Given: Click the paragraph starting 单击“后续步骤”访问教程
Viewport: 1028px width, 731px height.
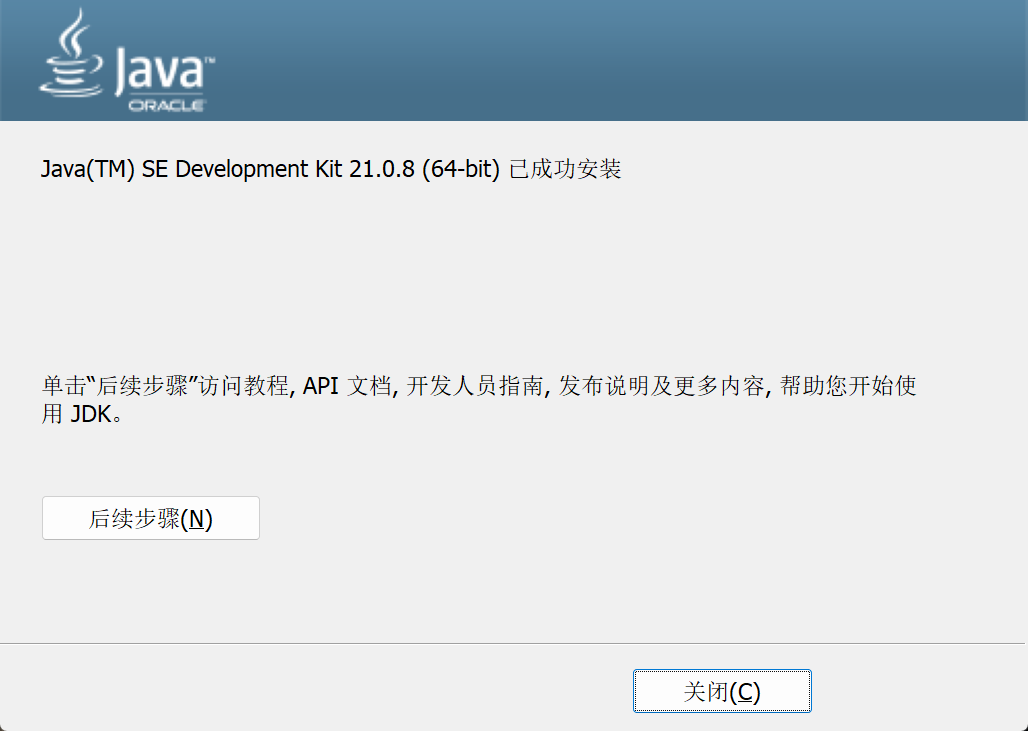Looking at the screenshot, I should tap(479, 399).
